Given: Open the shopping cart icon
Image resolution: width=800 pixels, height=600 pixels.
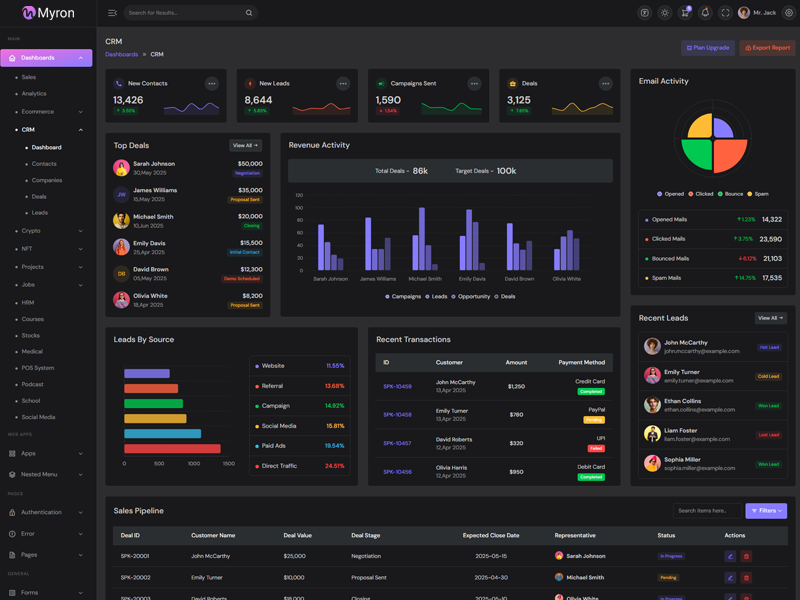Looking at the screenshot, I should coord(685,13).
